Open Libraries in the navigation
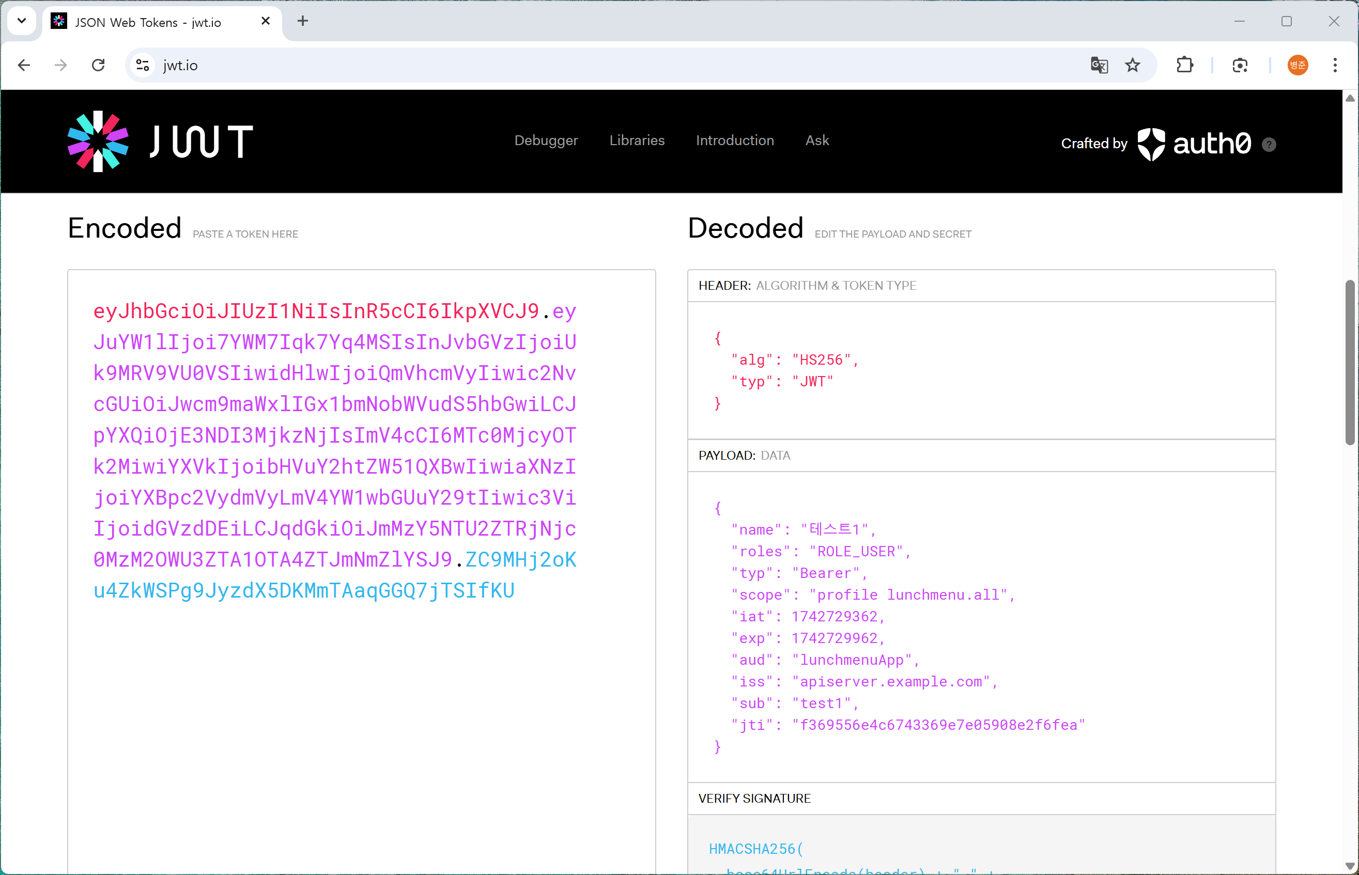1359x875 pixels. [637, 141]
